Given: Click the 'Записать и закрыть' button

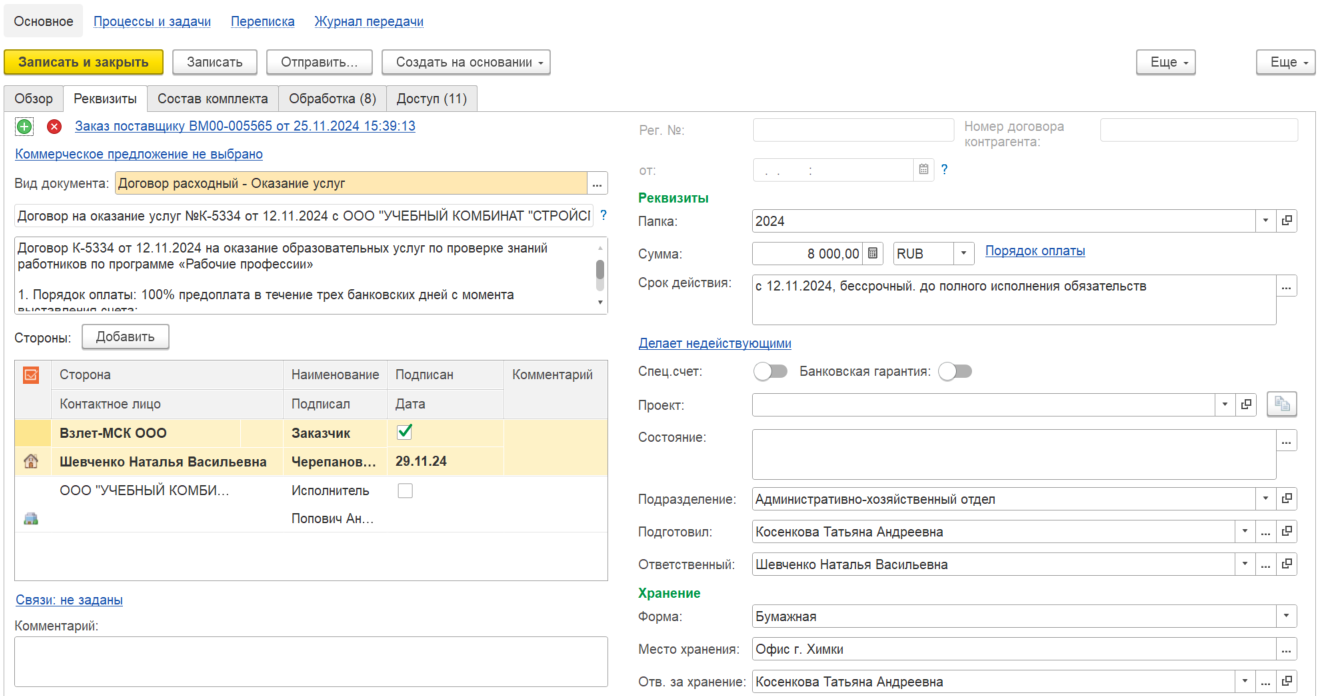Looking at the screenshot, I should pos(84,62).
